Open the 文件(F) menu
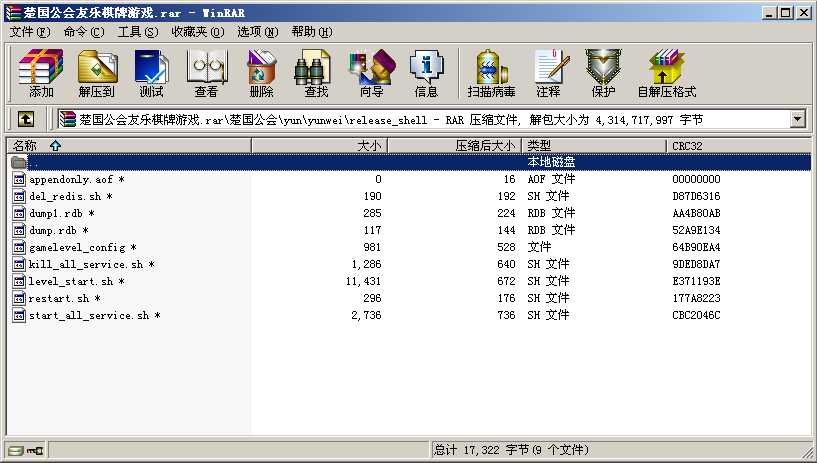 click(30, 32)
